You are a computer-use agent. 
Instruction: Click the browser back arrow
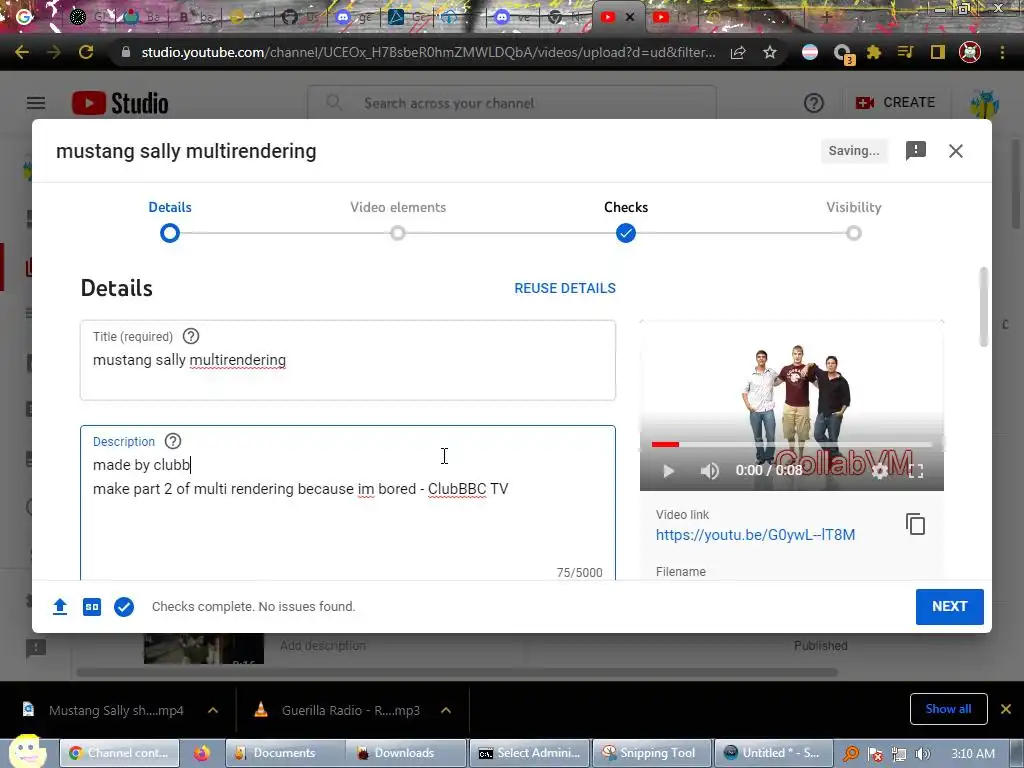pos(22,52)
